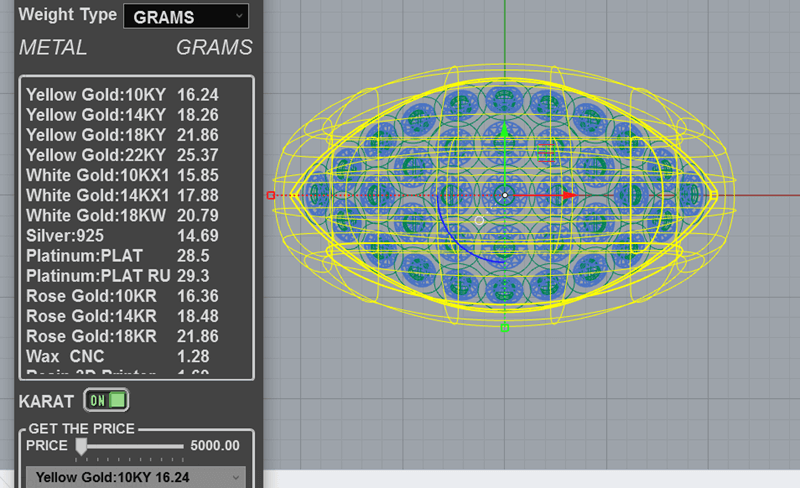Select the White Gold:18KW 20.79 row
The width and height of the screenshot is (800, 488).
tap(122, 215)
